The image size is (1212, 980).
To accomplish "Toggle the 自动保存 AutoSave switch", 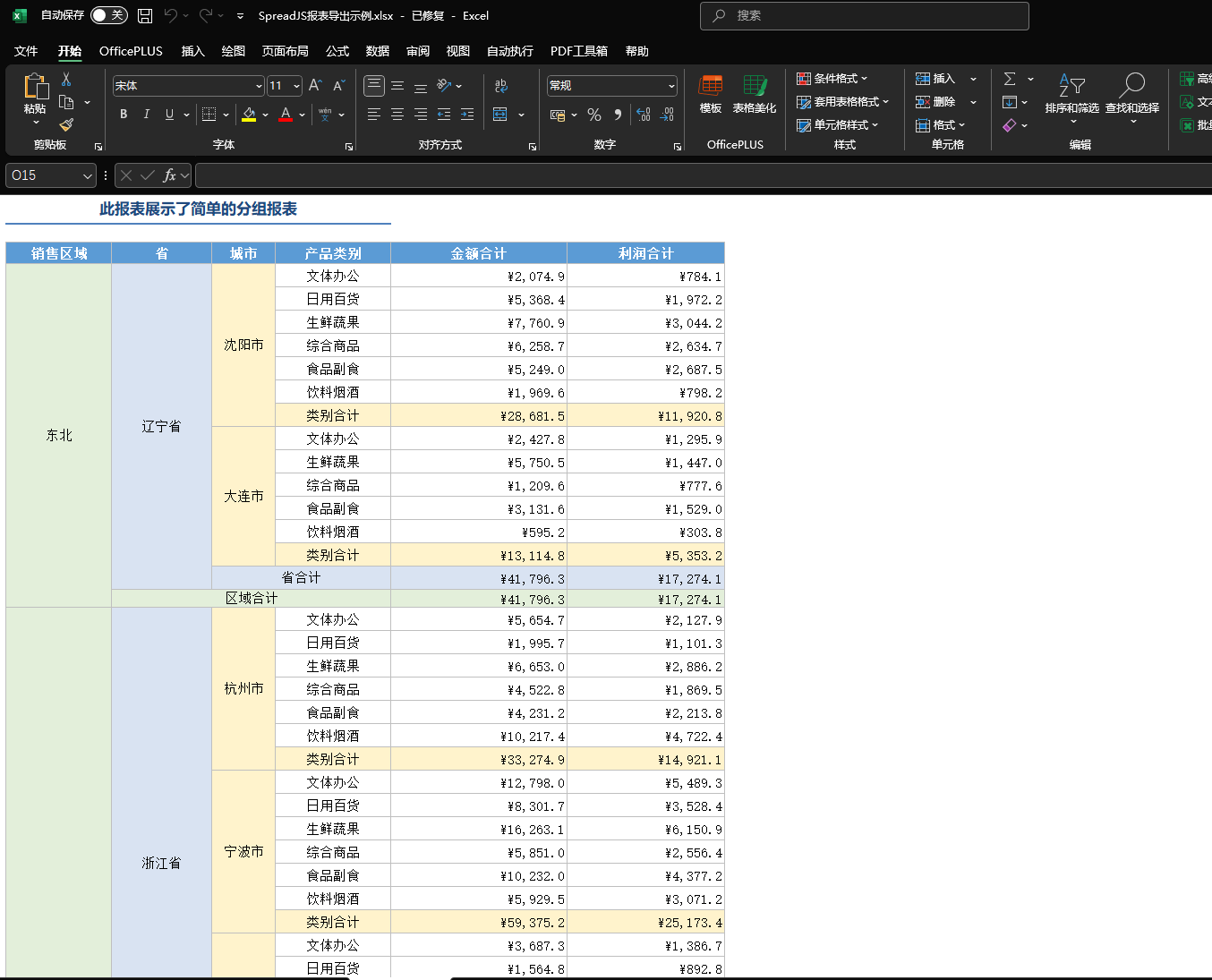I will [108, 15].
